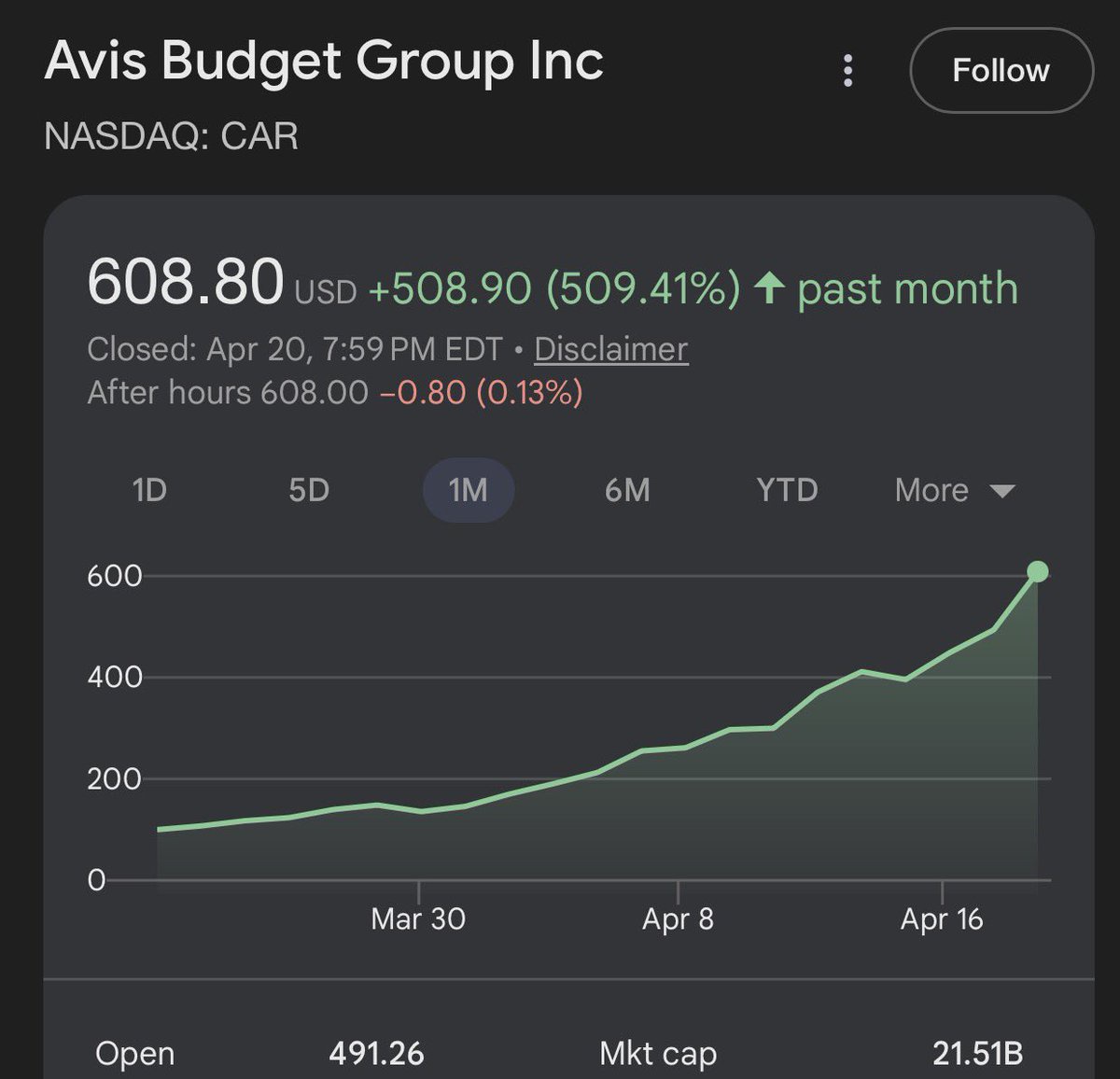This screenshot has width=1120, height=1079.
Task: Click the NASDAQ: CAR ticker label
Action: (172, 136)
